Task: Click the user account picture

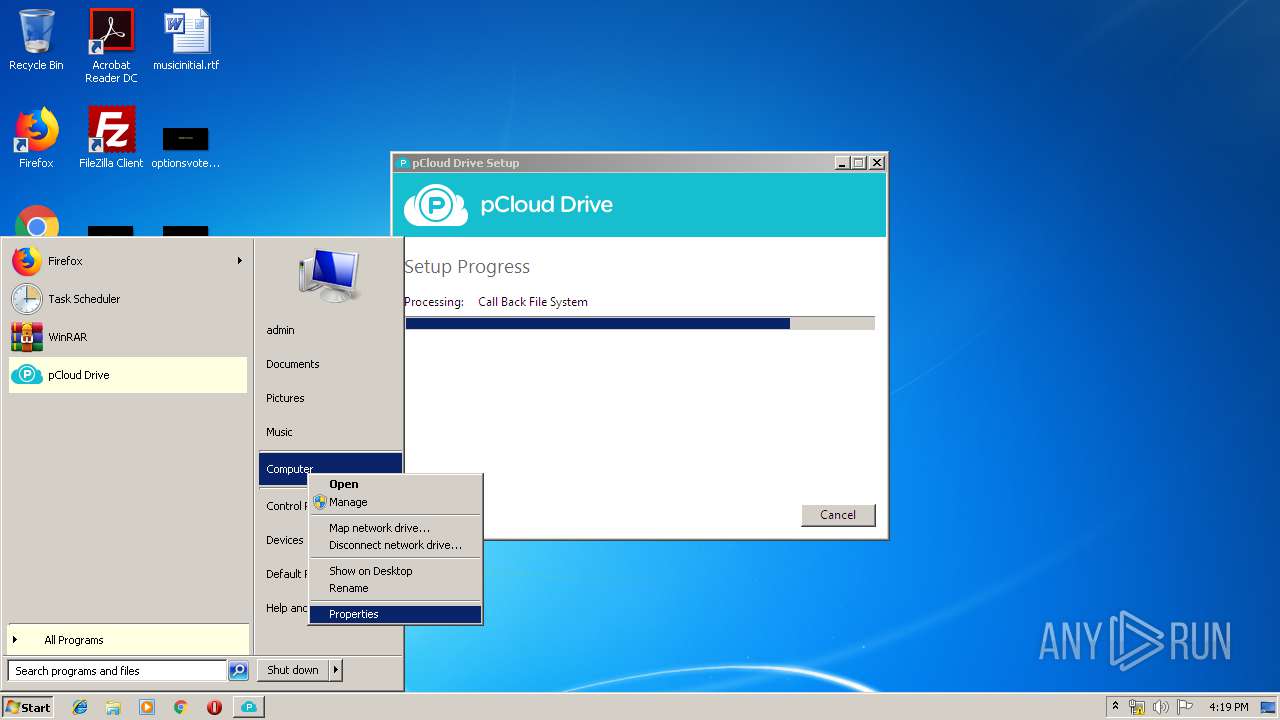Action: 329,275
